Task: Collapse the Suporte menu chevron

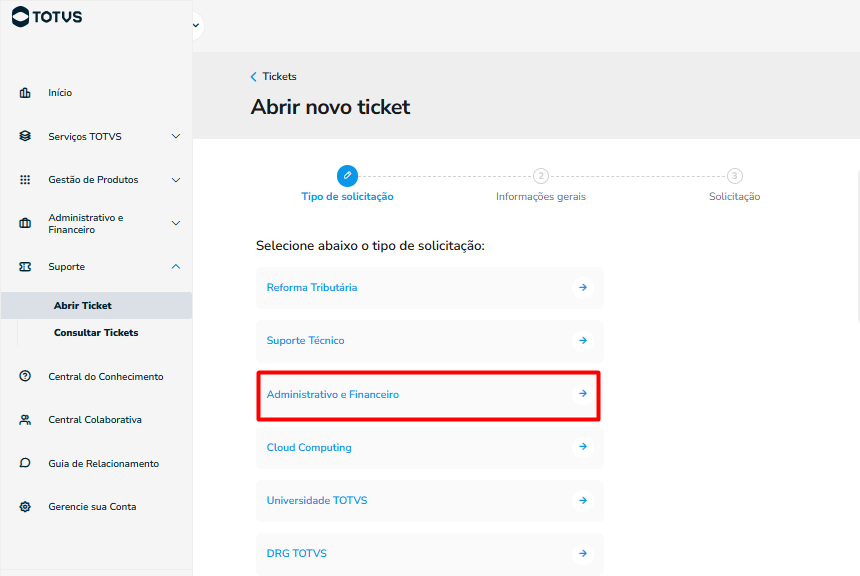Action: 176,267
